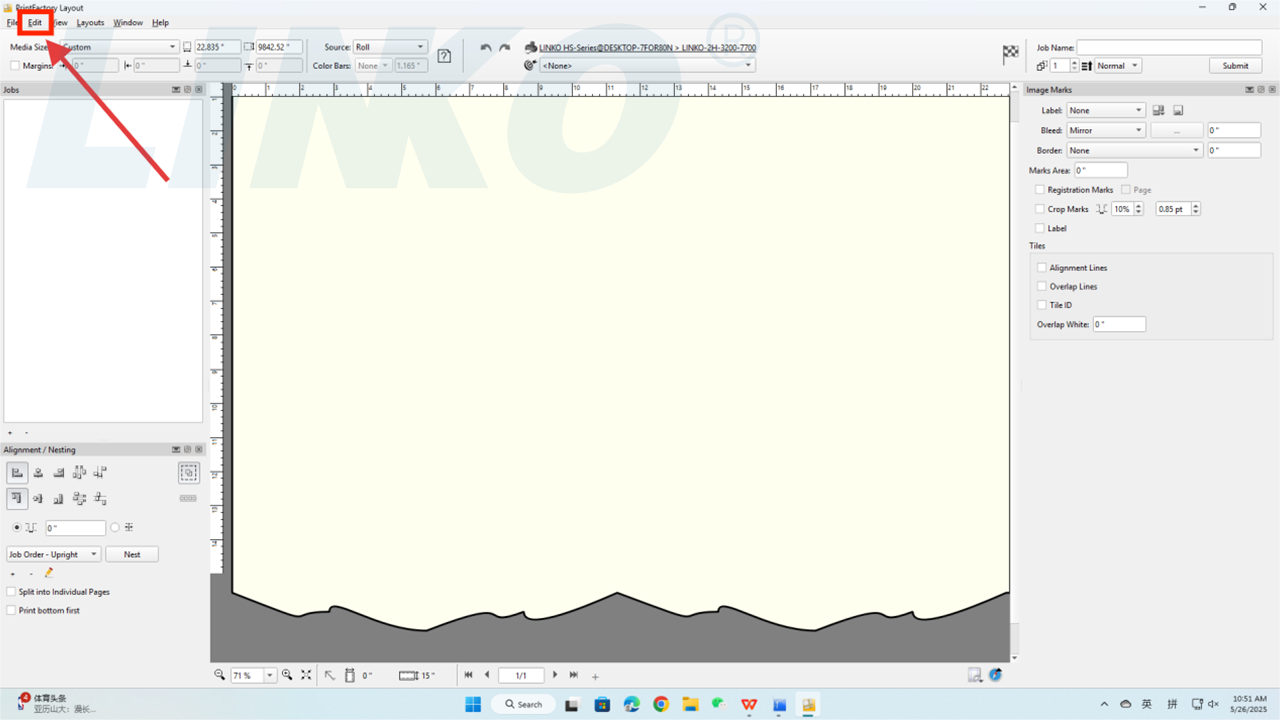This screenshot has height=720, width=1280.
Task: Enable Split into Individual Pages
Action: coord(11,592)
